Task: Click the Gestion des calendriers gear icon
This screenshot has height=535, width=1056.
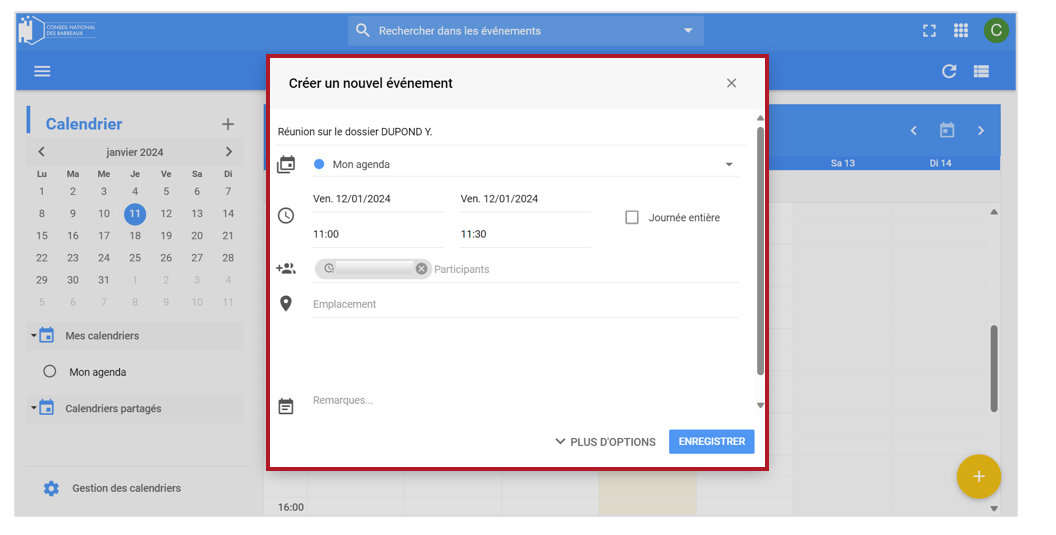Action: click(x=51, y=488)
